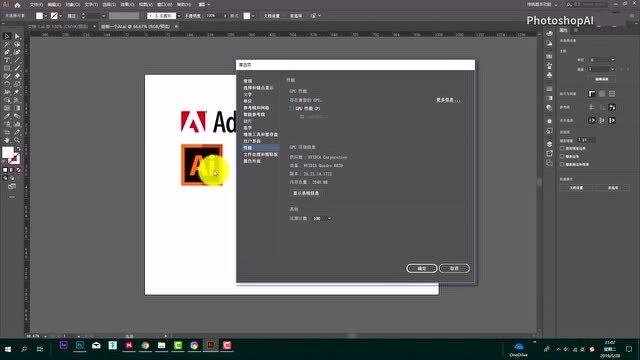Image resolution: width=640 pixels, height=360 pixels.
Task: Open Photoshop from the taskbar
Action: [x=80, y=346]
